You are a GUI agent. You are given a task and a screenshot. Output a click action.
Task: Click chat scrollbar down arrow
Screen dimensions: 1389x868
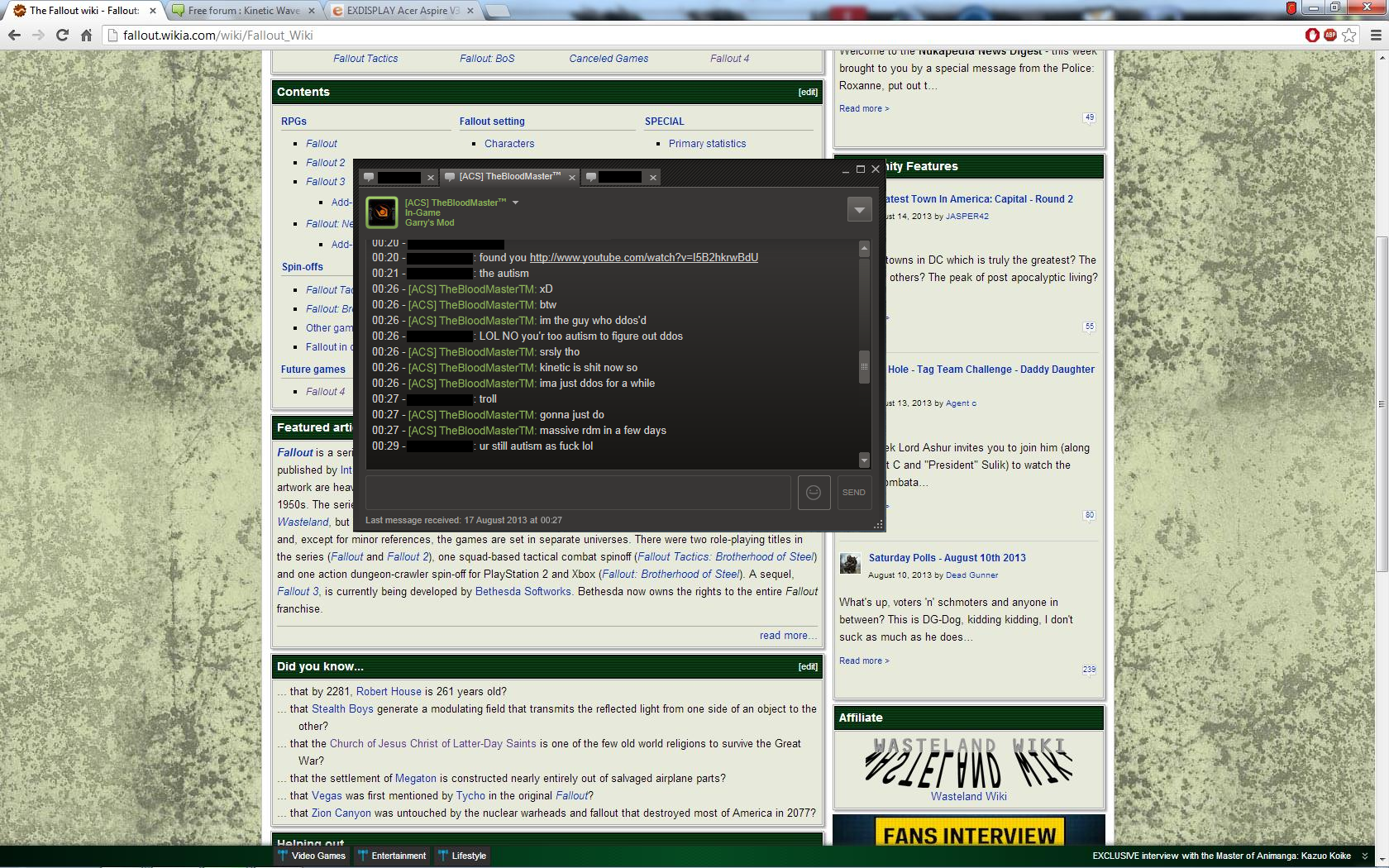(x=864, y=460)
